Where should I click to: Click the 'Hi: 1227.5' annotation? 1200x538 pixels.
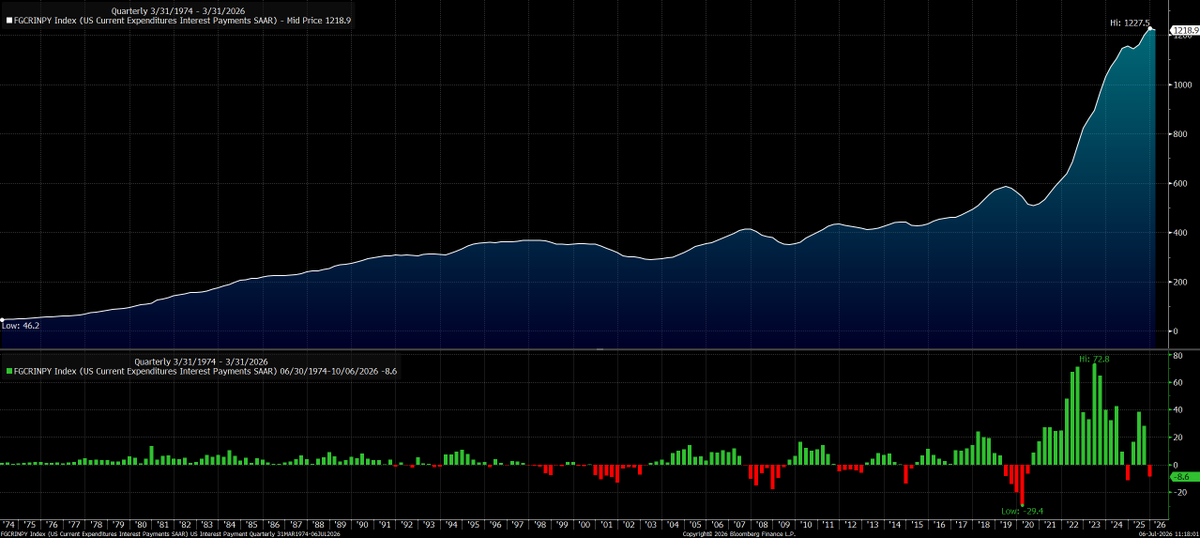[1129, 22]
